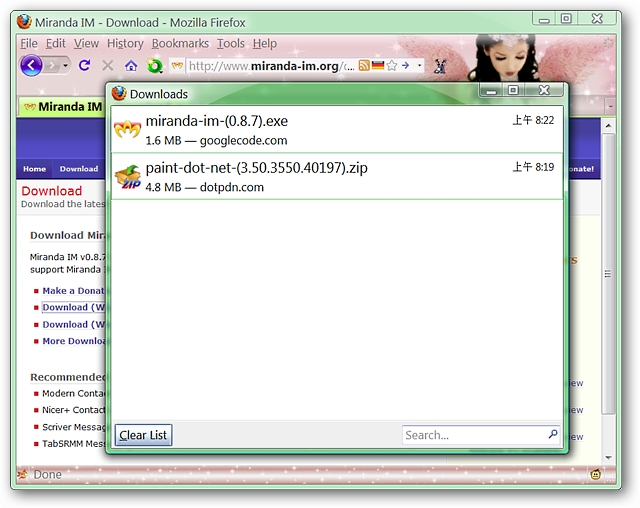The height and width of the screenshot is (508, 640).
Task: Go back with the blue Back arrow
Action: (31, 65)
